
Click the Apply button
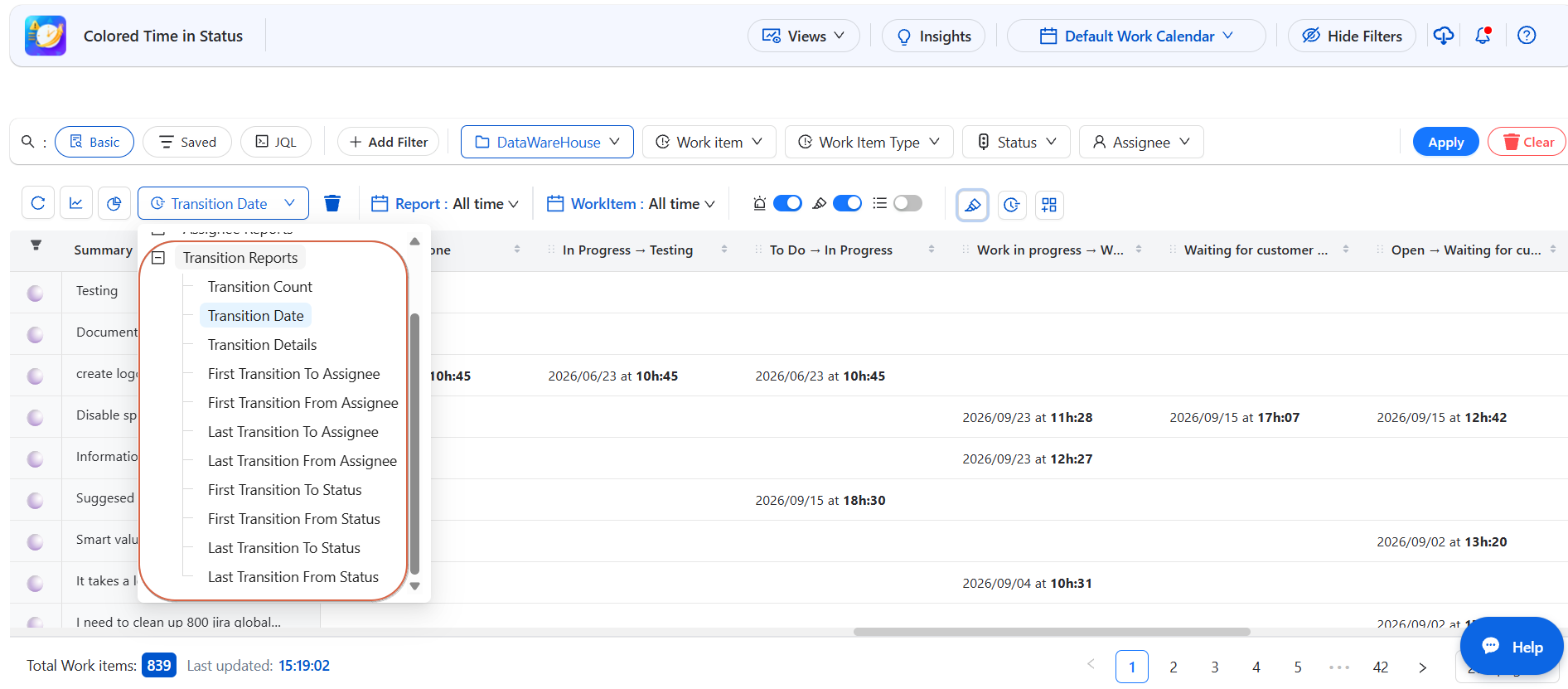[x=1445, y=142]
